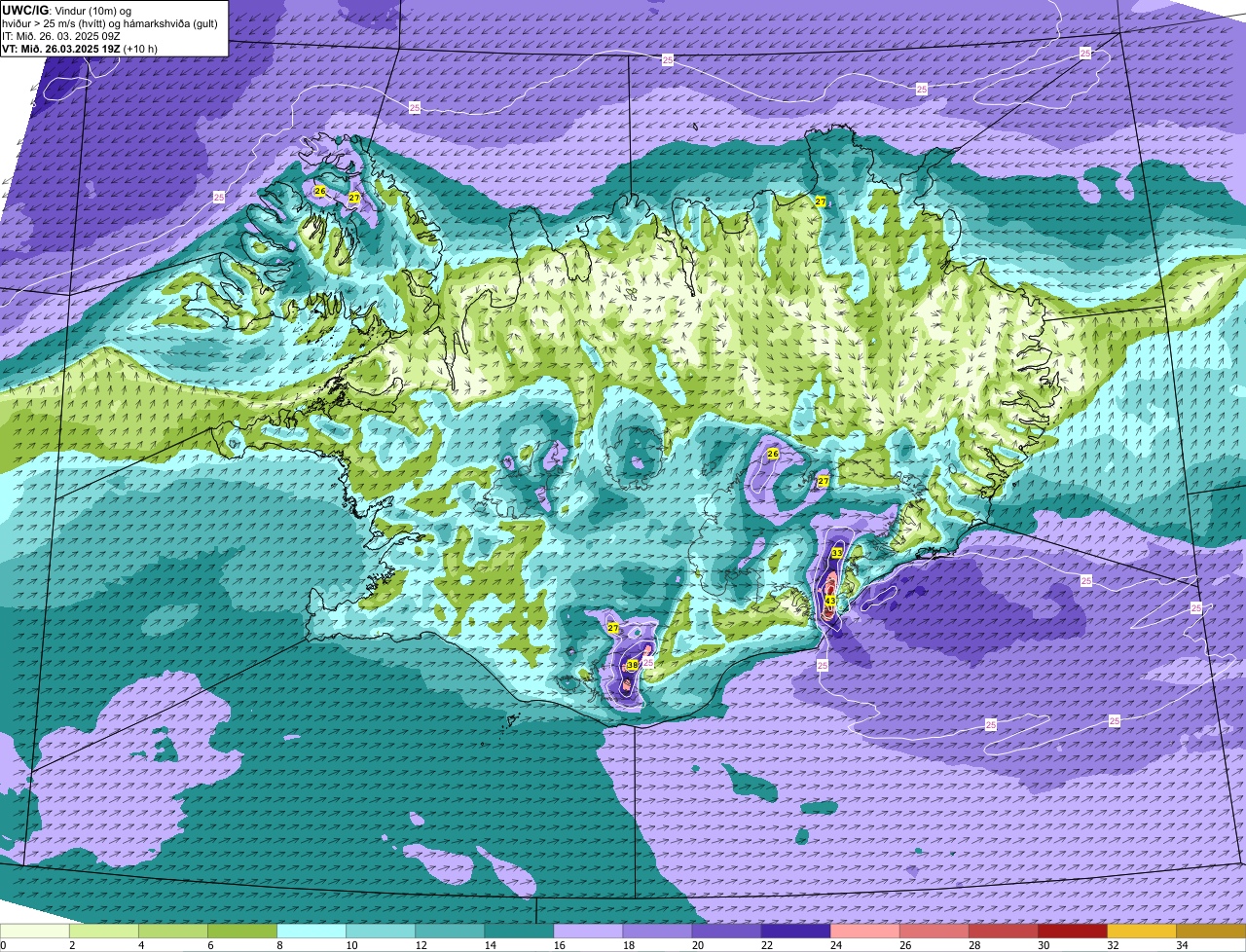Screen dimensions: 1246x952
Task: Click the 27 gust label on the north coast
Action: coord(821,201)
